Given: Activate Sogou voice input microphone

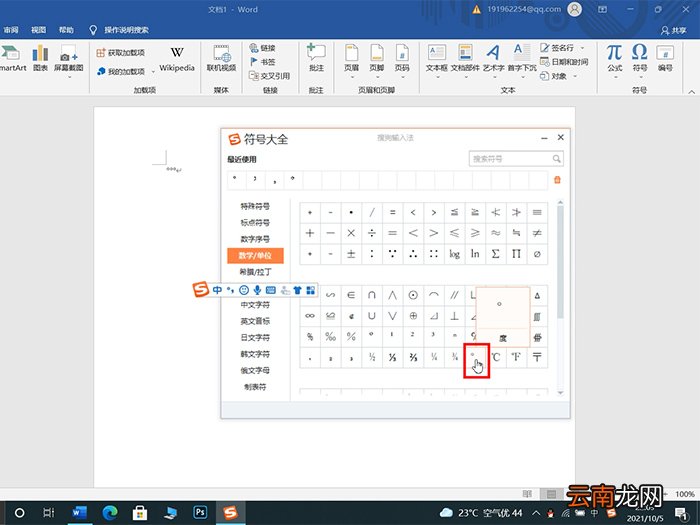Looking at the screenshot, I should click(x=257, y=290).
